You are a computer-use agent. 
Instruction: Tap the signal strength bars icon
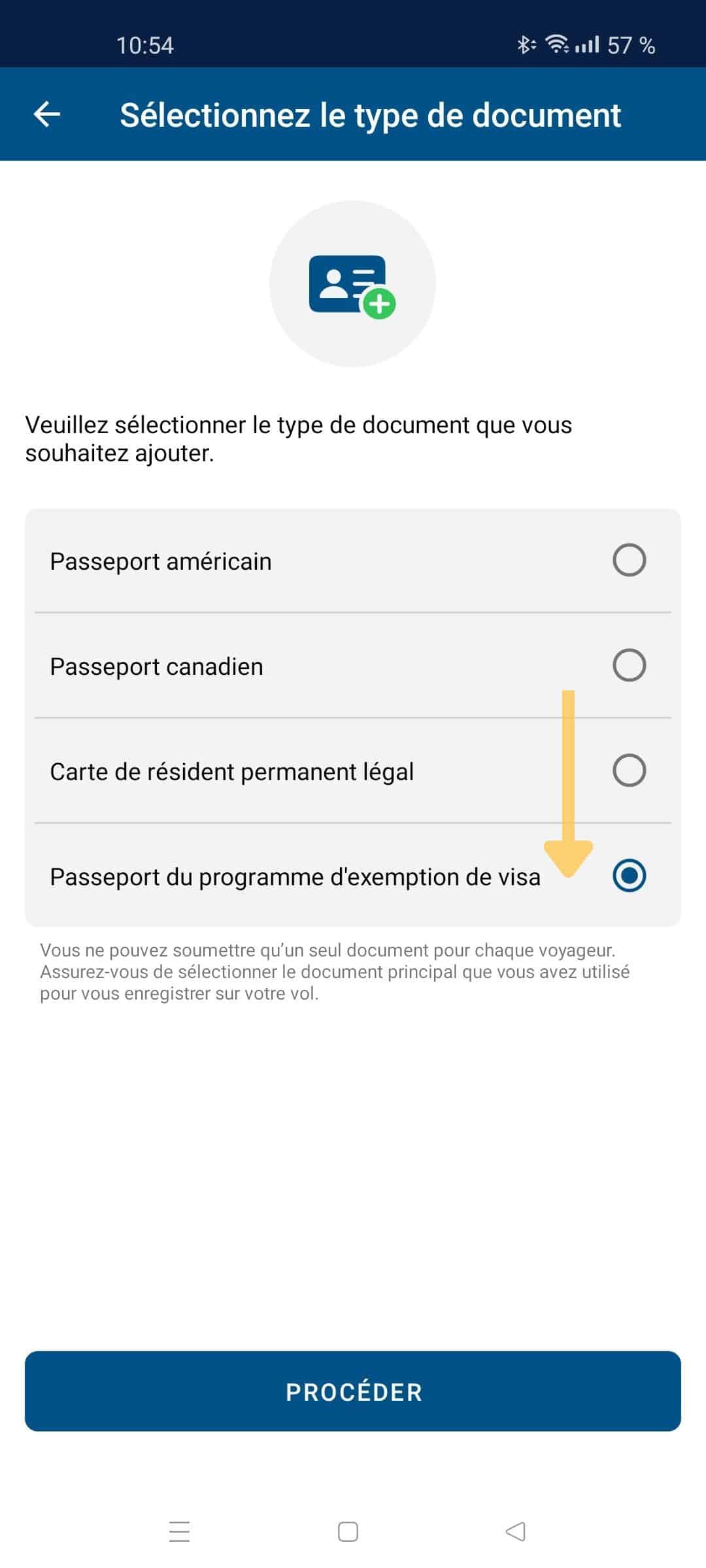(x=587, y=44)
